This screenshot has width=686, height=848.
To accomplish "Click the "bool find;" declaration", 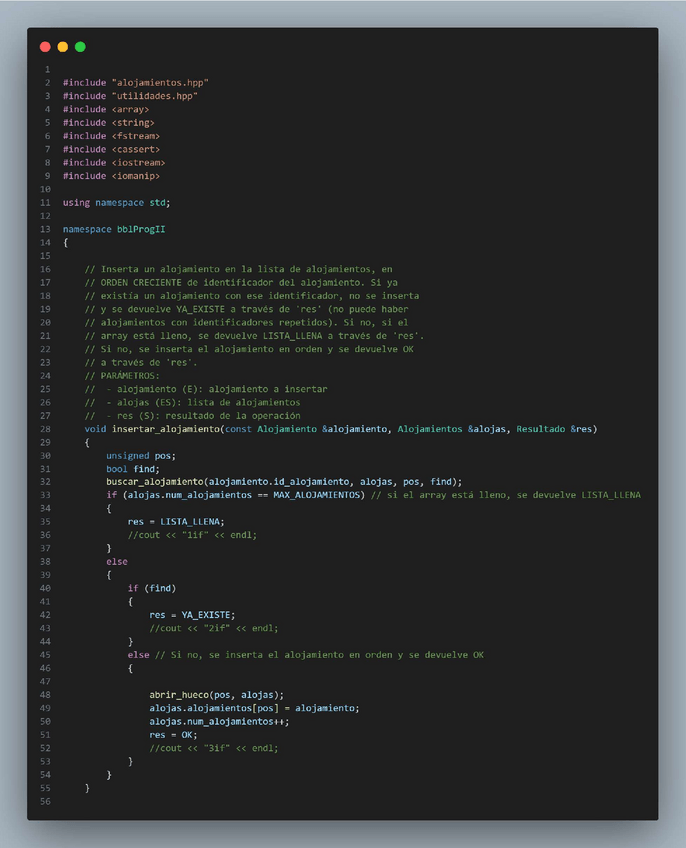I will click(132, 468).
